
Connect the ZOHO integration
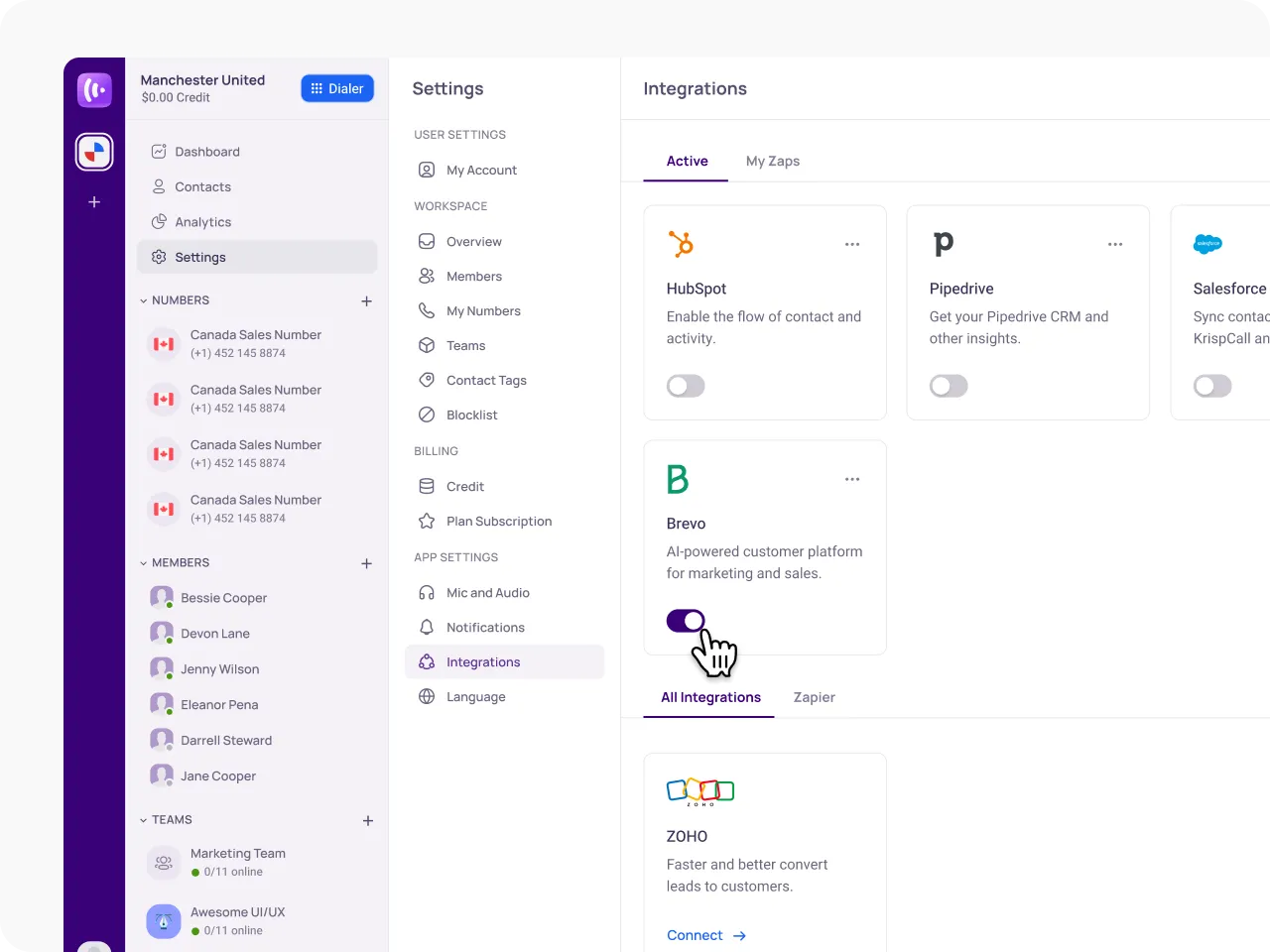(706, 935)
